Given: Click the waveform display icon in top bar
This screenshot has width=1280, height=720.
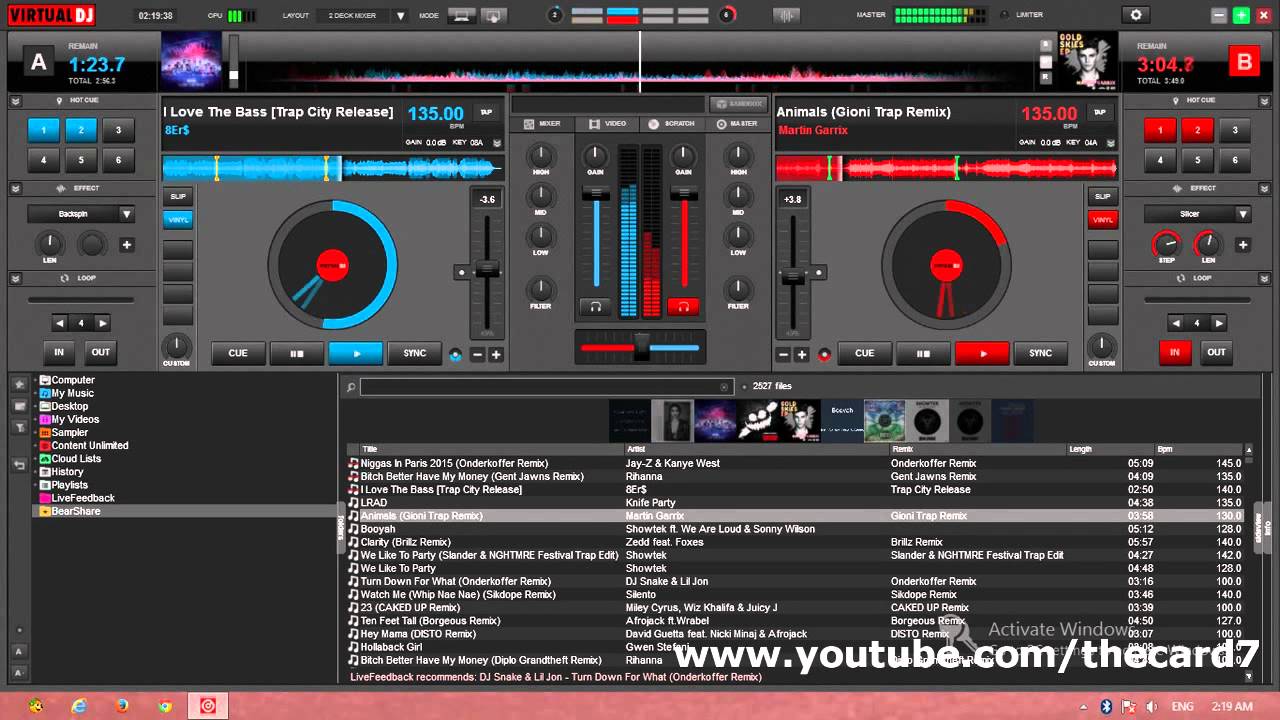Looking at the screenshot, I should [787, 15].
